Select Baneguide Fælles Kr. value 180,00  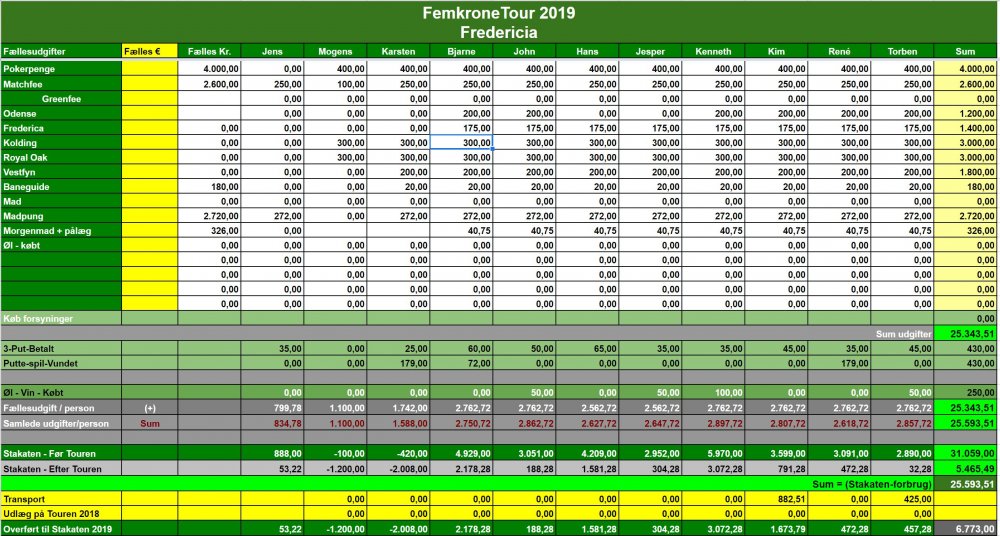click(209, 186)
